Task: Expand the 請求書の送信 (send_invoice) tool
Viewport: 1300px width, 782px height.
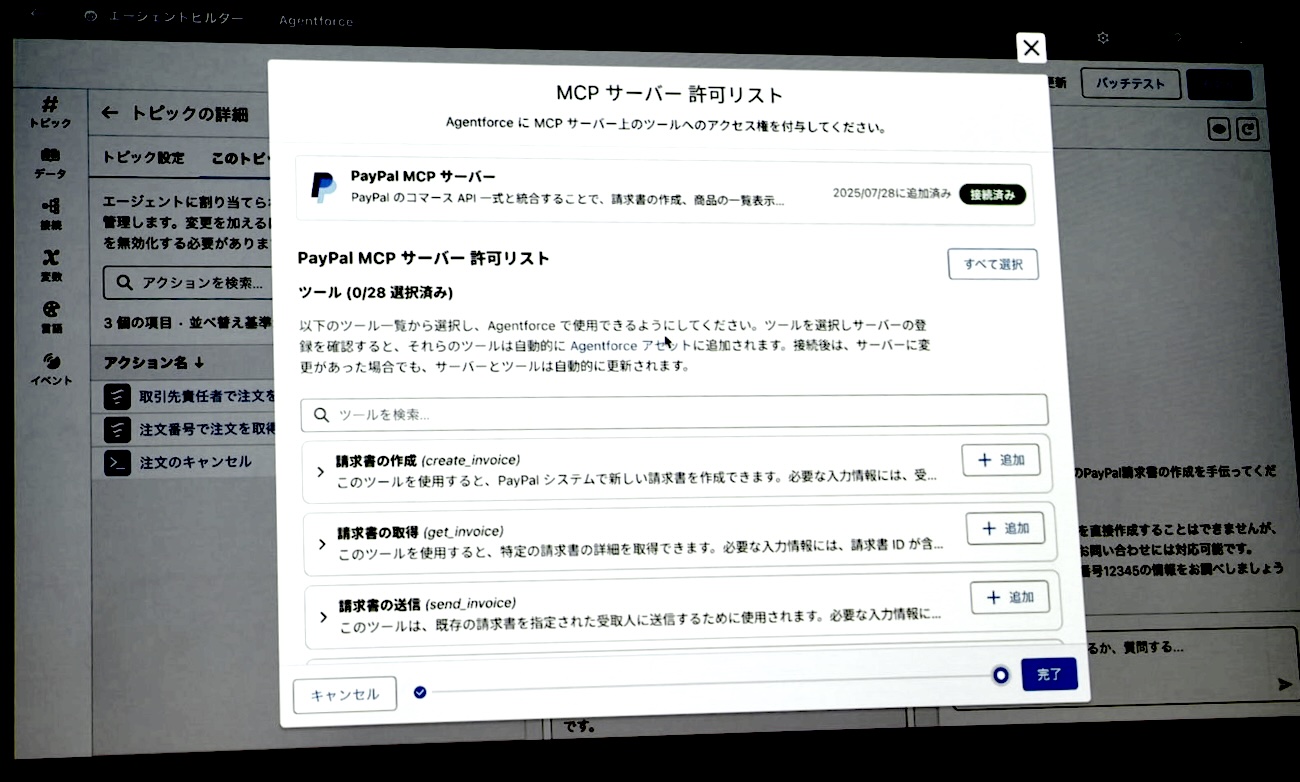Action: [323, 617]
